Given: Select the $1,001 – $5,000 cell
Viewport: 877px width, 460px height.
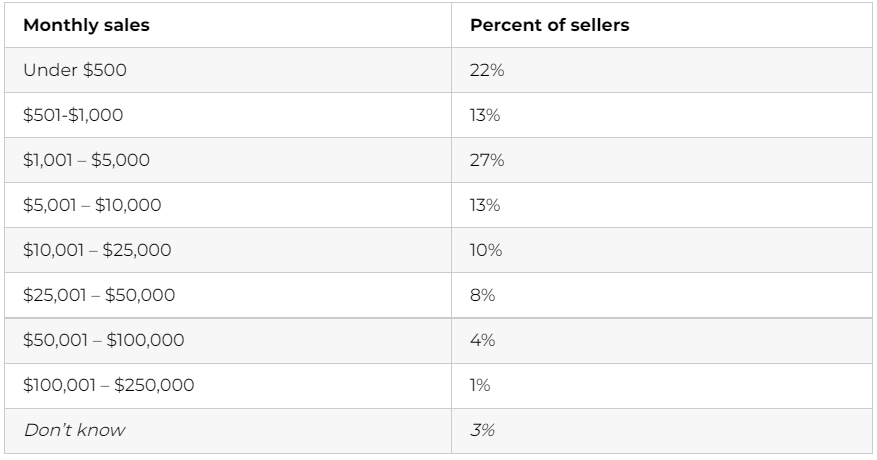Looking at the screenshot, I should (x=89, y=160).
